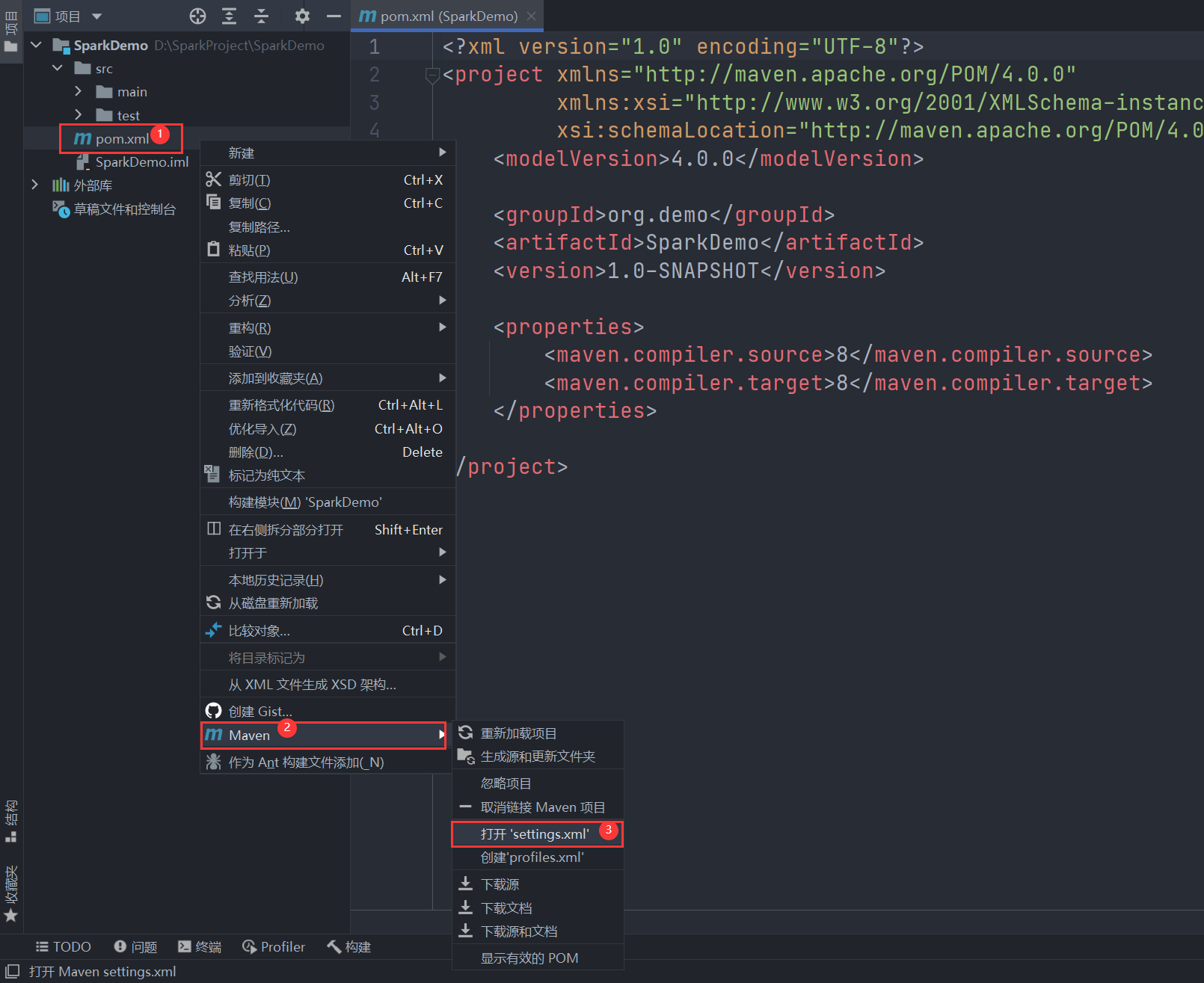
Task: Click the expand all icon in project toolbar
Action: pos(230,16)
